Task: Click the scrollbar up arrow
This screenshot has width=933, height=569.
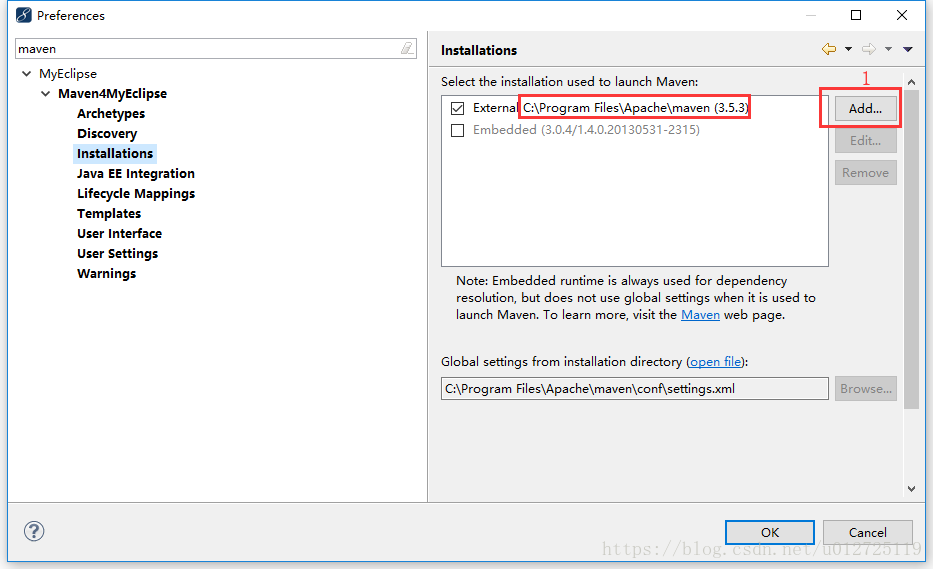Action: 911,82
